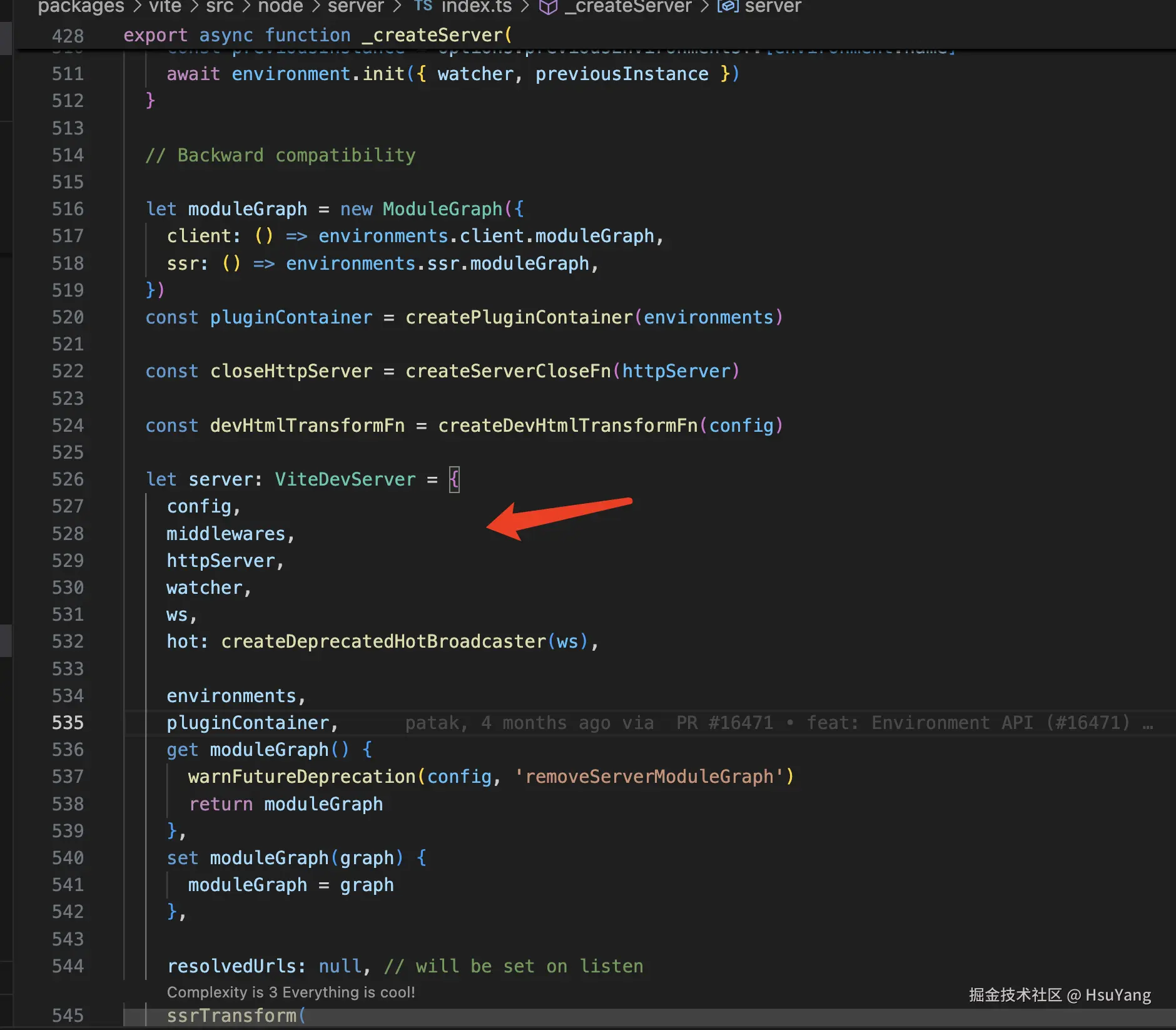Click environments.ssr.moduleGraph on line 518
1176x1030 pixels.
click(x=438, y=263)
